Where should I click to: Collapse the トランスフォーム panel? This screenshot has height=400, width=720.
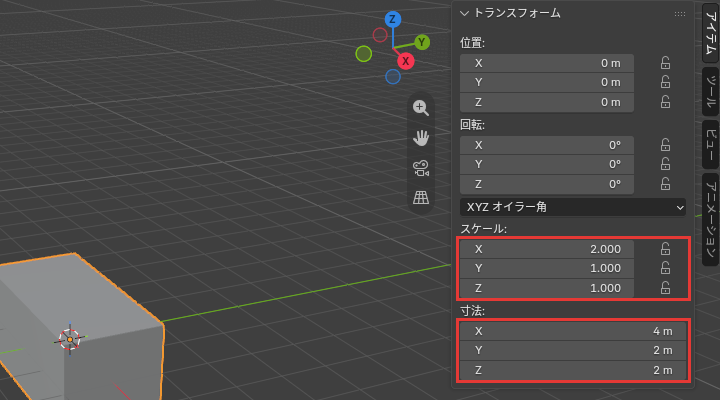tap(464, 14)
